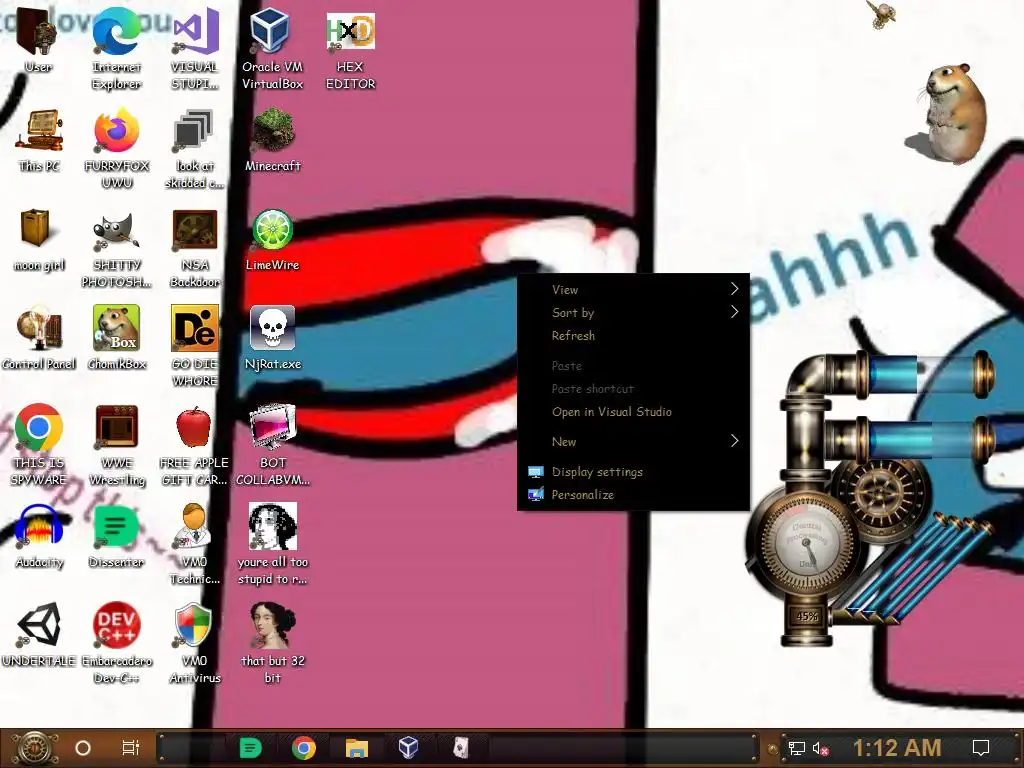Open Dissenter from the taskbar
The image size is (1024, 768).
point(251,748)
